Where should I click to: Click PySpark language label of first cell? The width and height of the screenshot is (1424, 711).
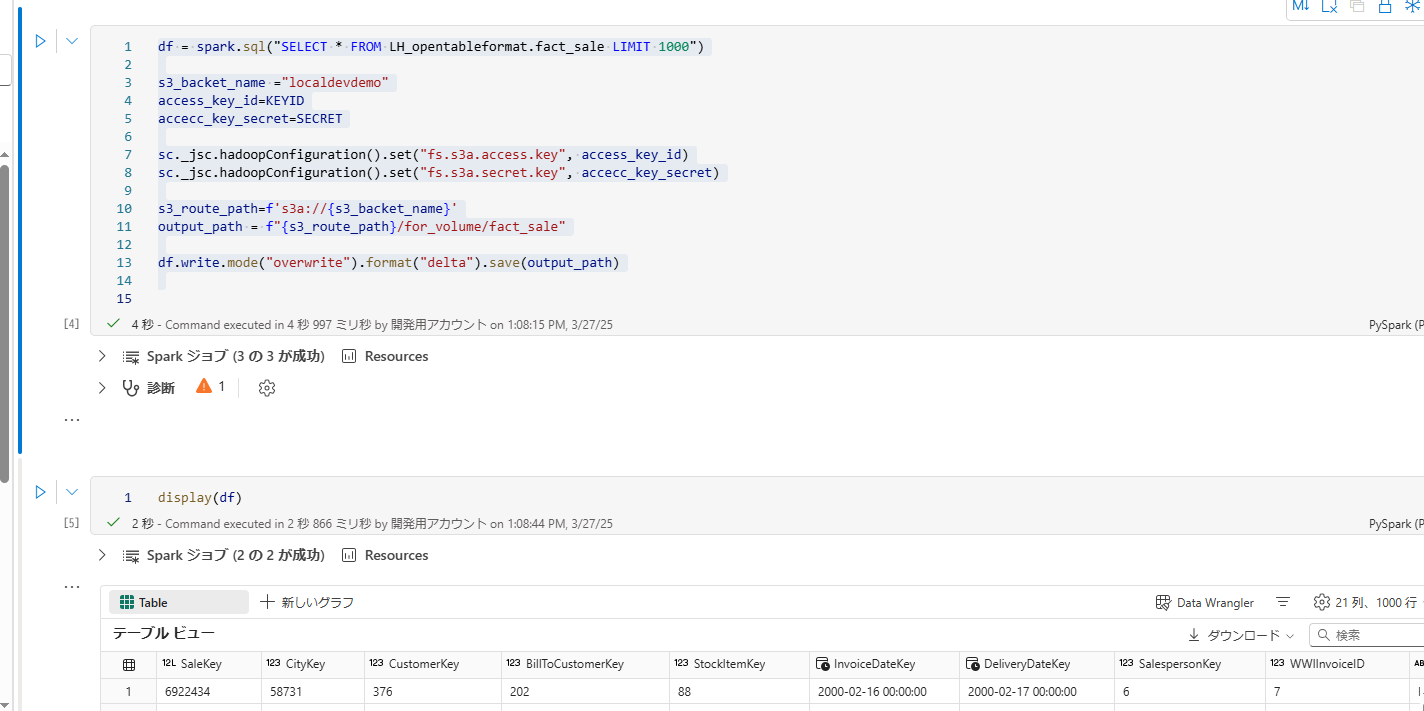click(x=1396, y=325)
